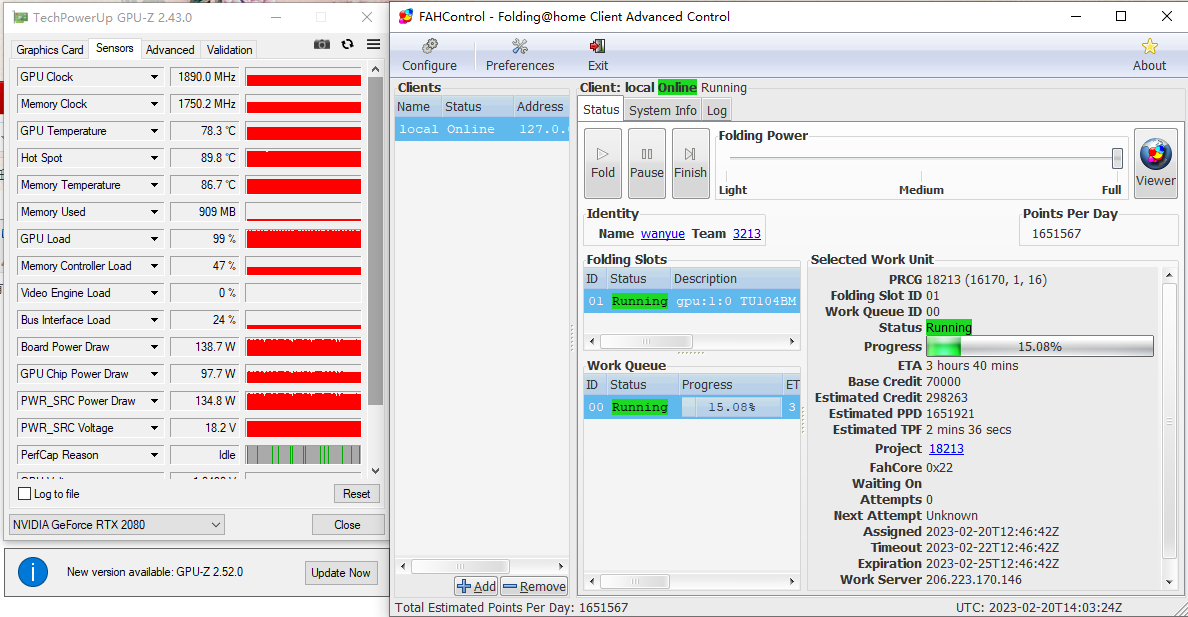This screenshot has width=1188, height=617.
Task: Take GPU-Z screenshot with the camera icon
Action: pos(322,45)
